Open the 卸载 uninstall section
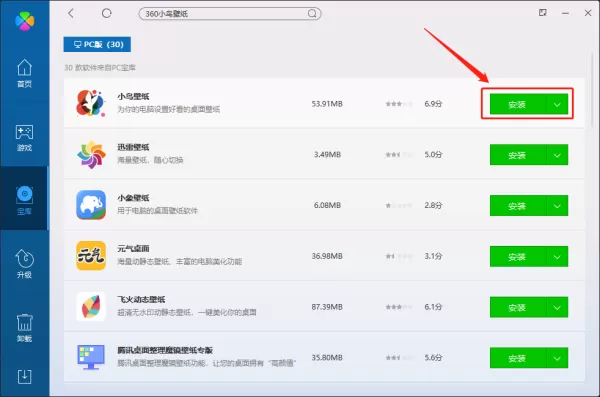The width and height of the screenshot is (600, 397). click(x=24, y=328)
